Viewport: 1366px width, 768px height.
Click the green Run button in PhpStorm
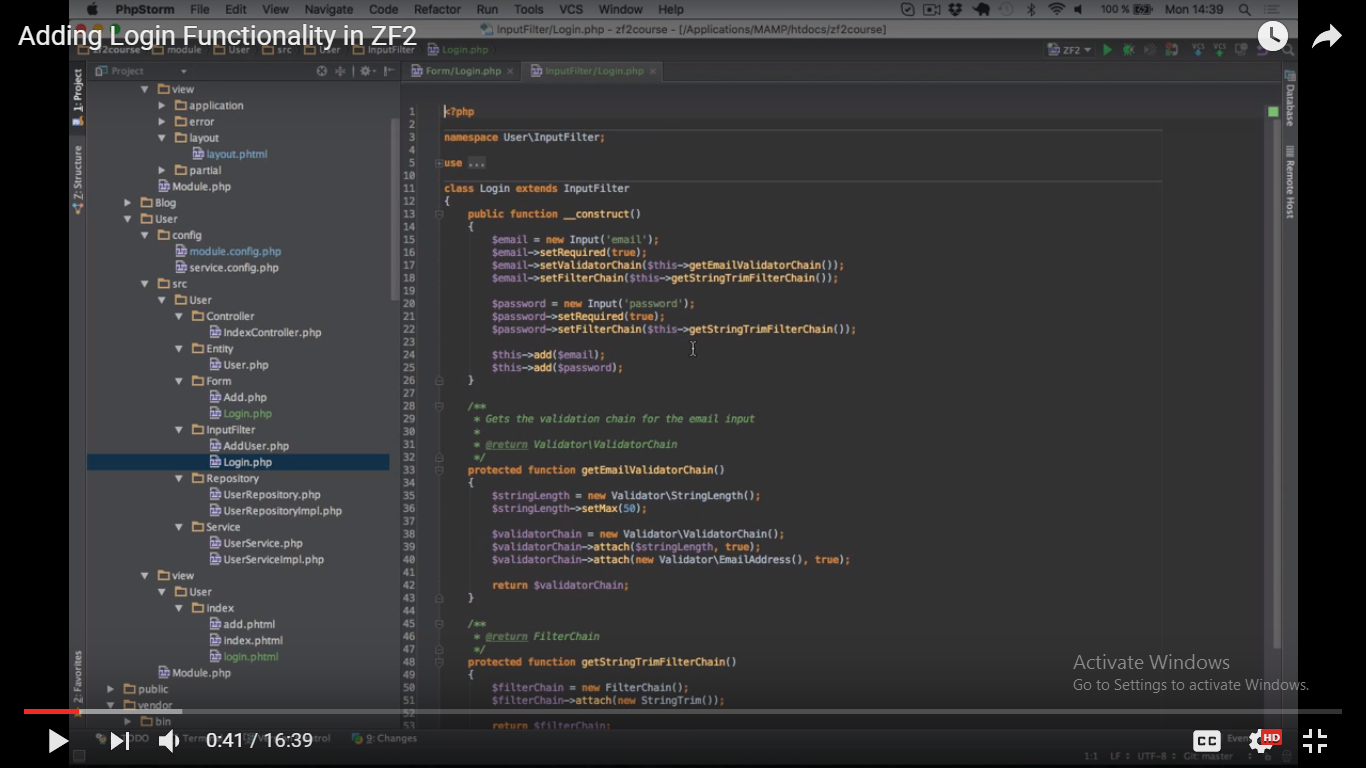click(1107, 50)
